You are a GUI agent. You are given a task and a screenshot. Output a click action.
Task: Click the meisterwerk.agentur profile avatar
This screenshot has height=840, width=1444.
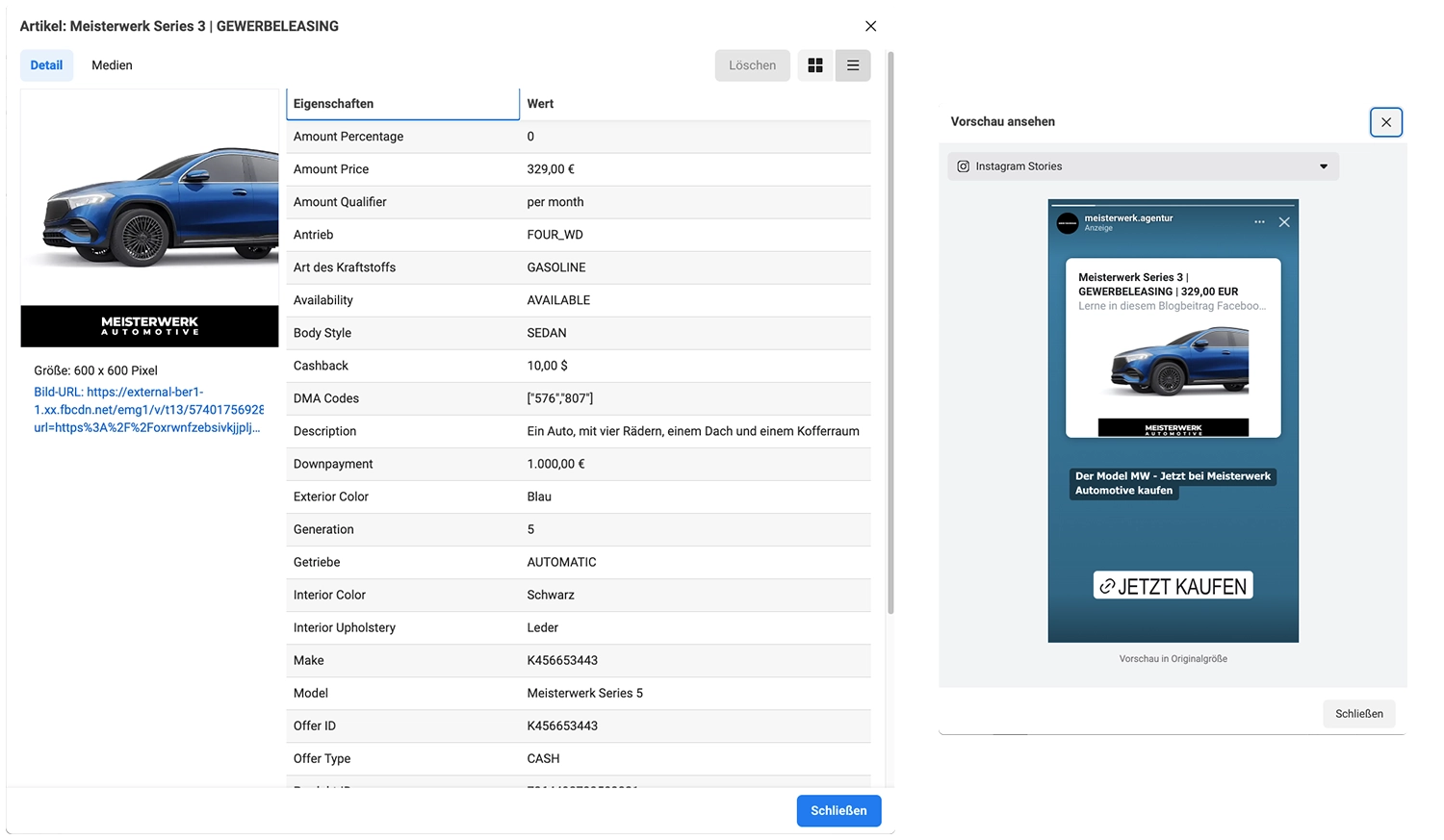coord(1068,223)
